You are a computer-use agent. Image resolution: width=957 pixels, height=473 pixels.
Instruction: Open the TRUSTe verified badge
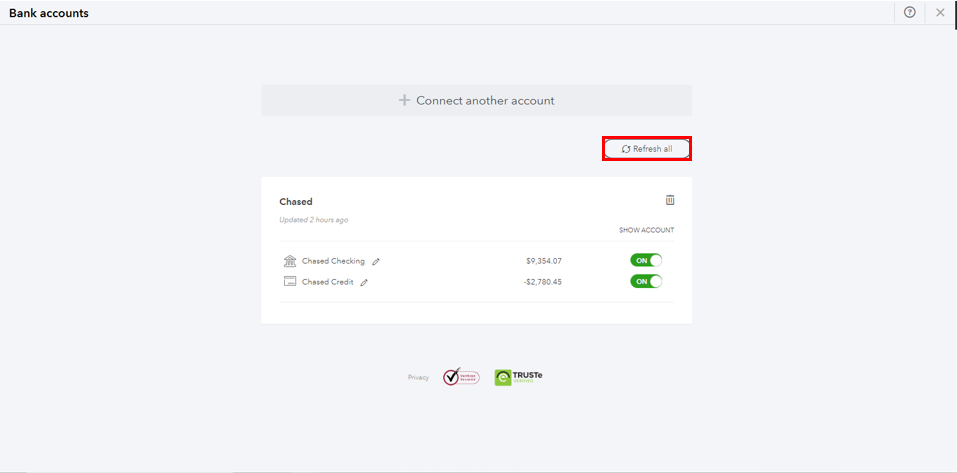tap(519, 377)
